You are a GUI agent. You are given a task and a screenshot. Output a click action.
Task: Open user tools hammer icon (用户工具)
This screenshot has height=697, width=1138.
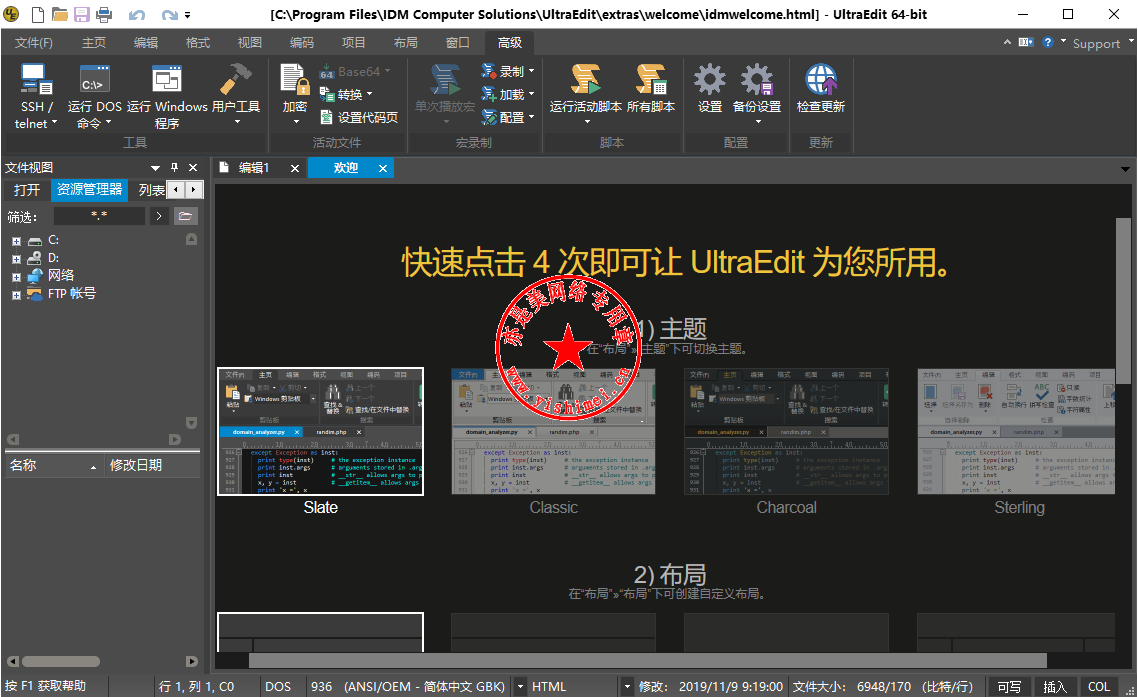pyautogui.click(x=236, y=94)
